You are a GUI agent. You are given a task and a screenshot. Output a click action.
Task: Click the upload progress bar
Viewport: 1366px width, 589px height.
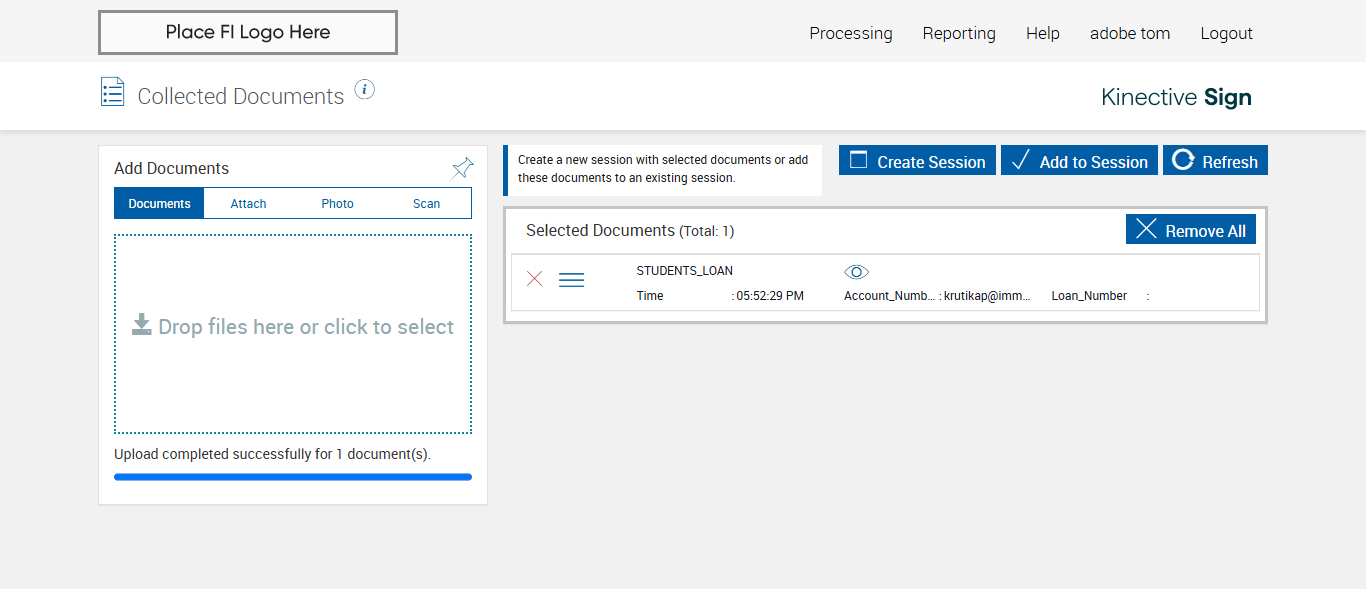coord(292,477)
